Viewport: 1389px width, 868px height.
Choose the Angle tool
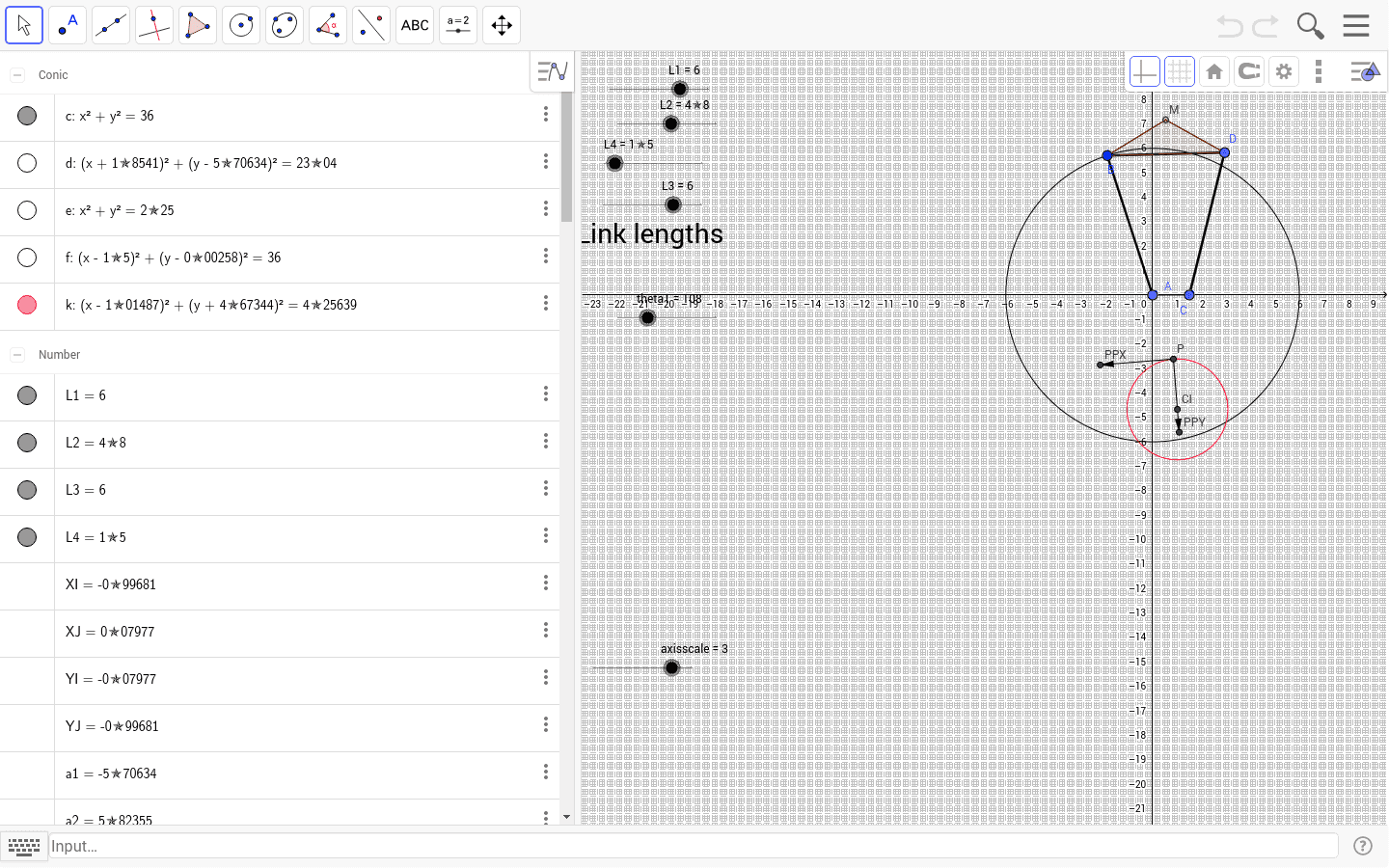(328, 25)
